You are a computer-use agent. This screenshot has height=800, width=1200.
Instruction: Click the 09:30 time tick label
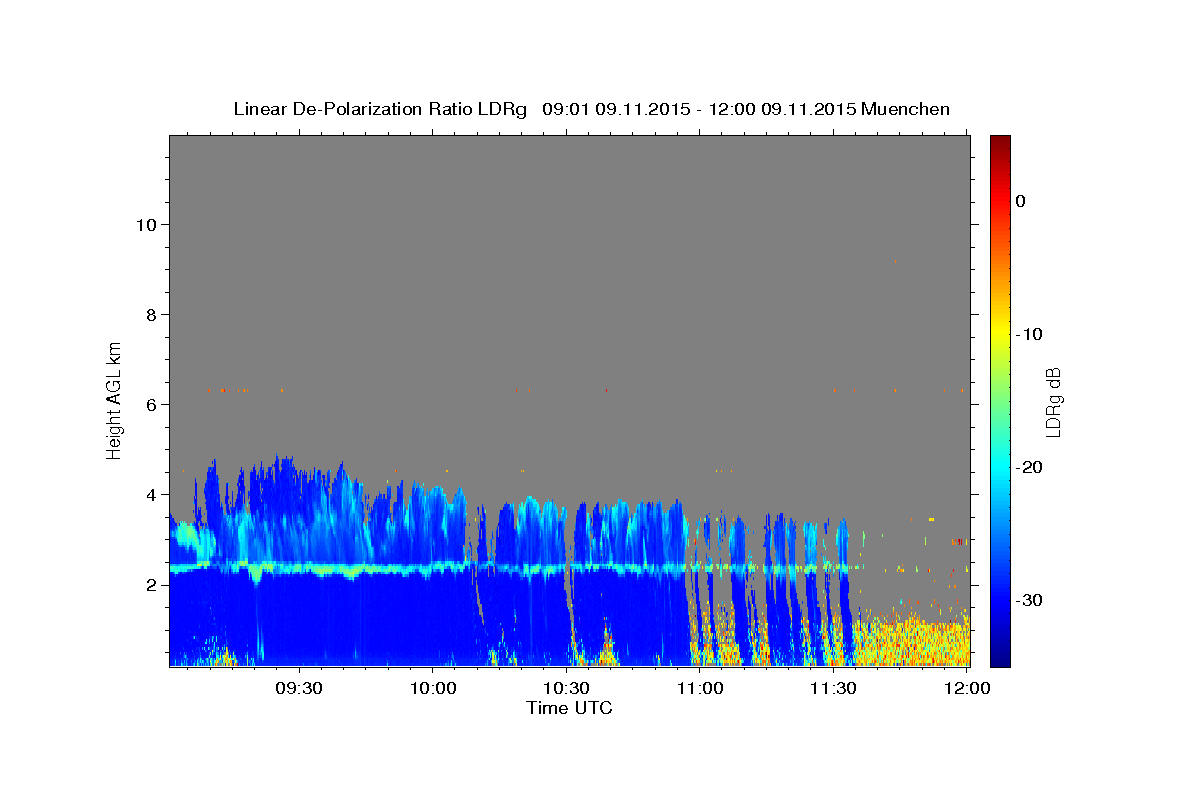pos(298,688)
